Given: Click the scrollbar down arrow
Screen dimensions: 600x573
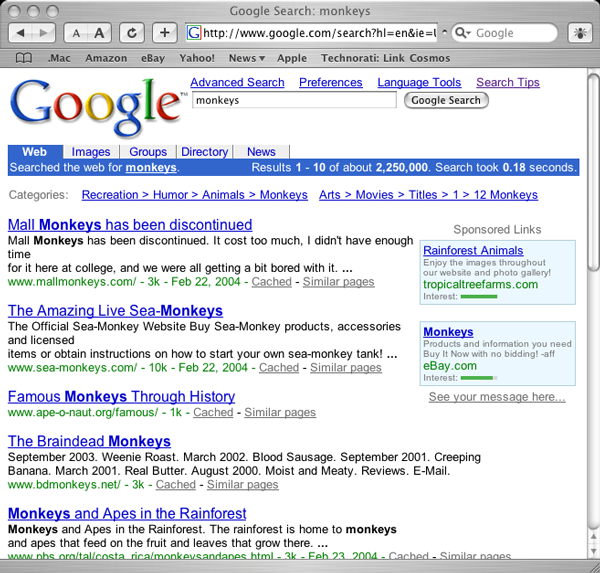Looking at the screenshot, I should (x=594, y=550).
